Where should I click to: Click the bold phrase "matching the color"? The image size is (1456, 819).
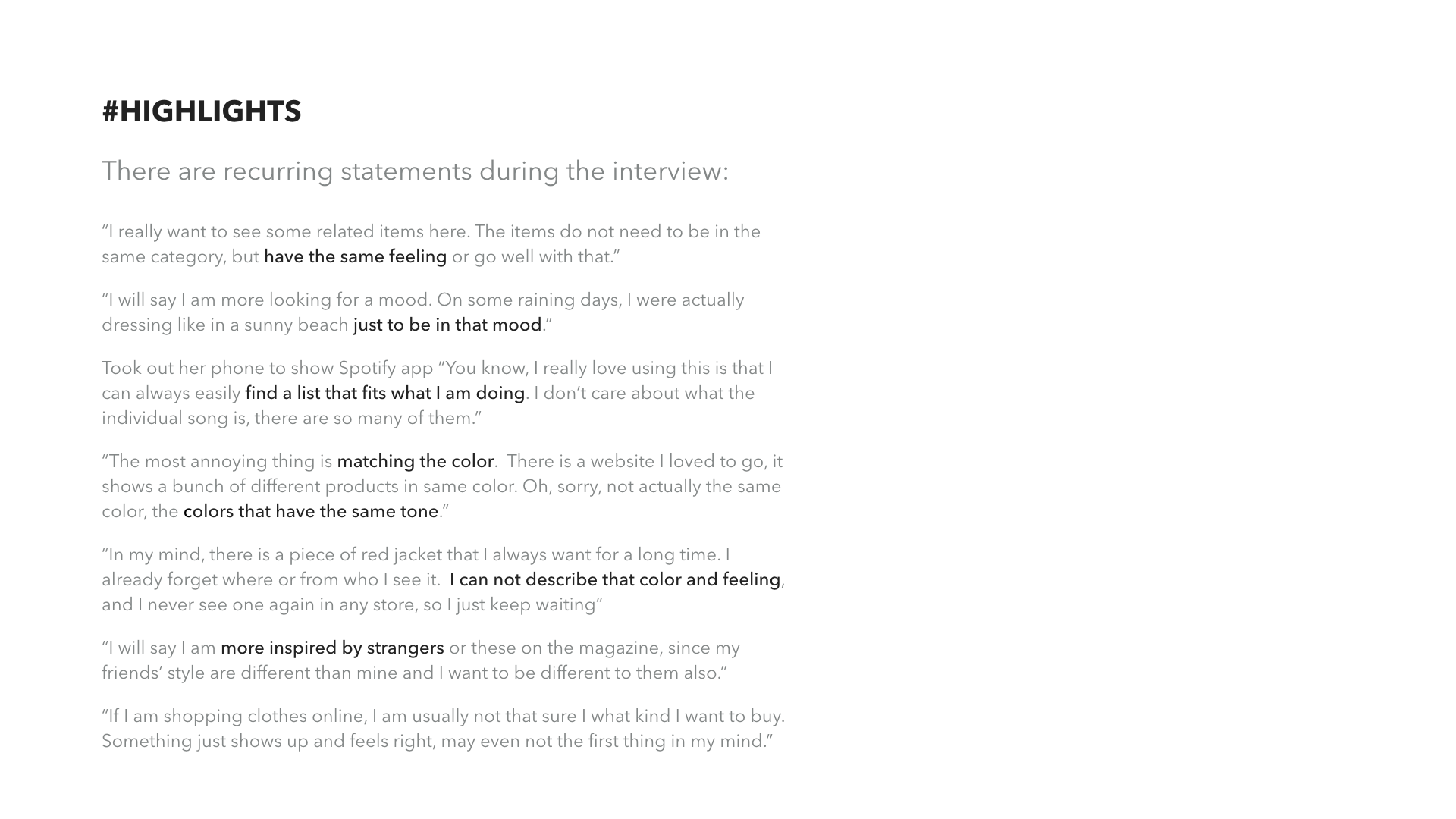[415, 462]
